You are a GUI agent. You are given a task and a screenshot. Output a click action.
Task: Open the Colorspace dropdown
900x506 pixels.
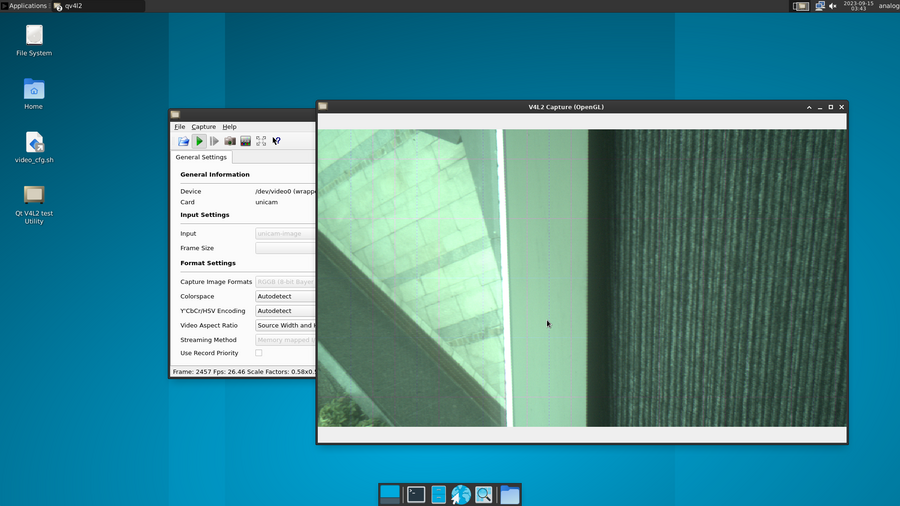[286, 297]
